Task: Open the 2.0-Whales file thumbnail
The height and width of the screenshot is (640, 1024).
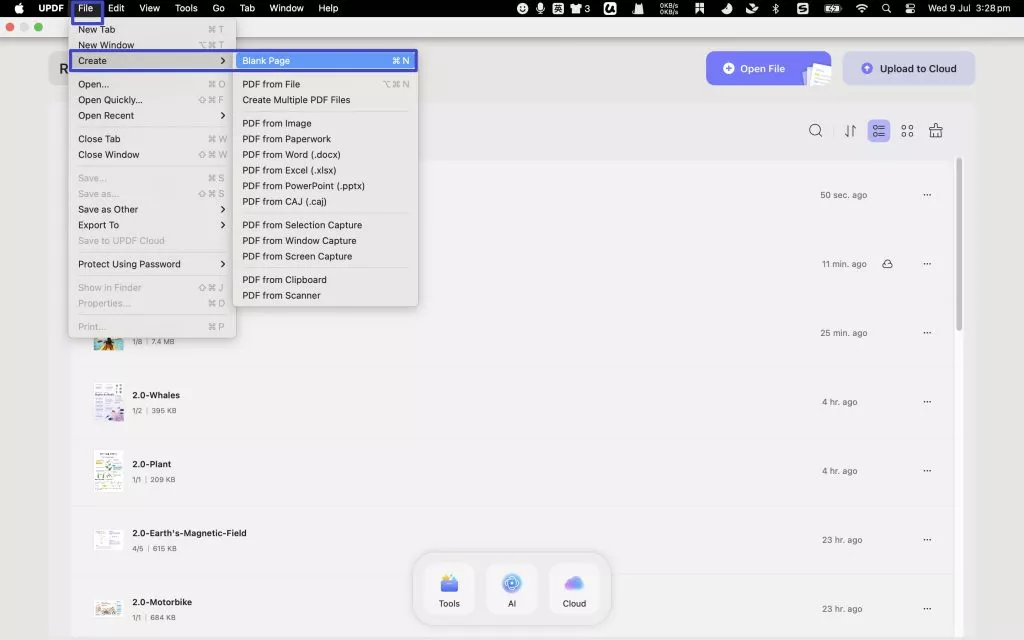Action: point(108,402)
